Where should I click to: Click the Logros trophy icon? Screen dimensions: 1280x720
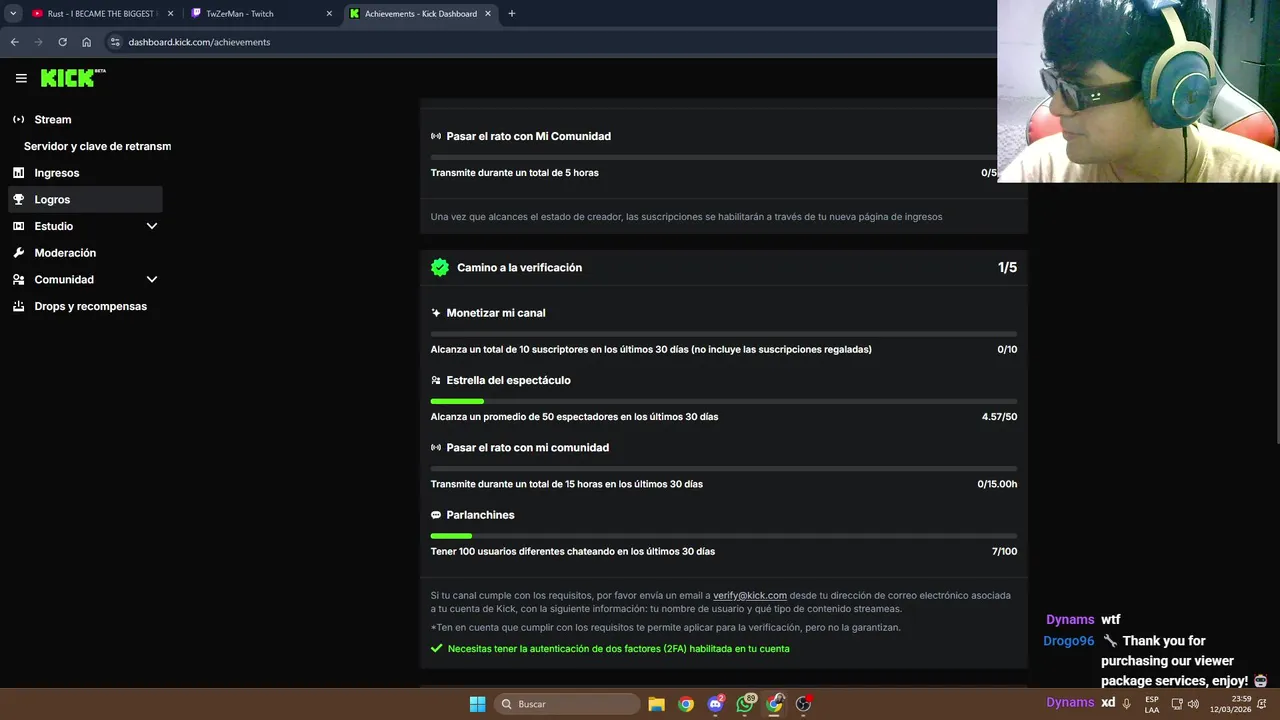pos(18,199)
